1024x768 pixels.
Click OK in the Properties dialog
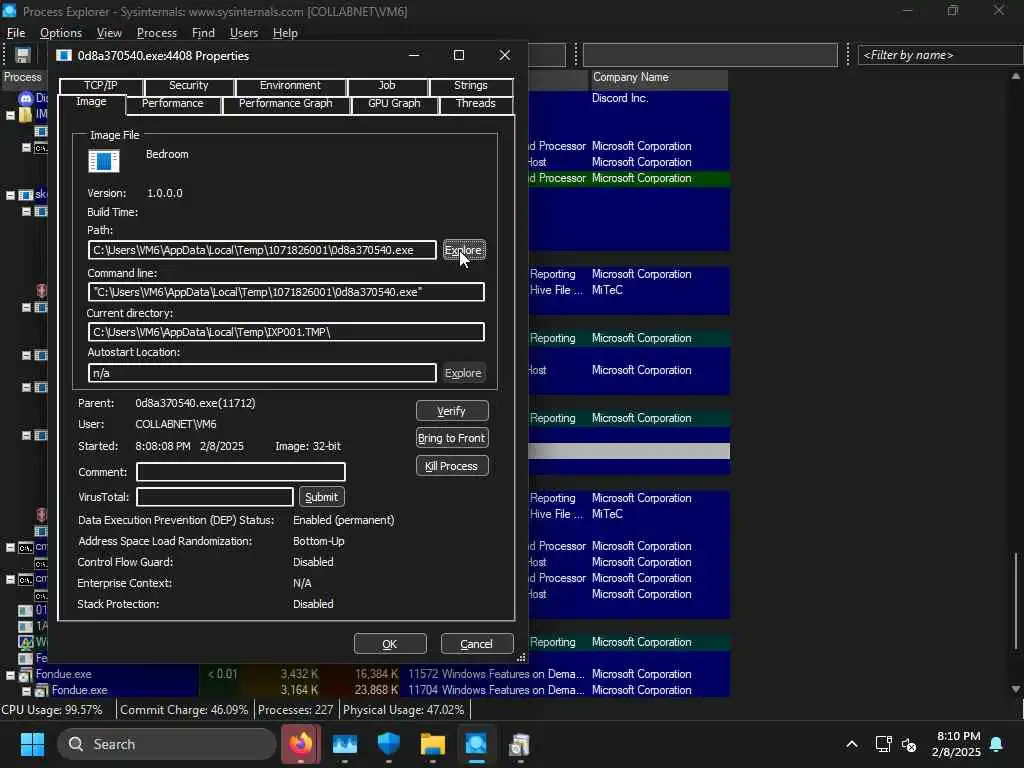coord(390,644)
